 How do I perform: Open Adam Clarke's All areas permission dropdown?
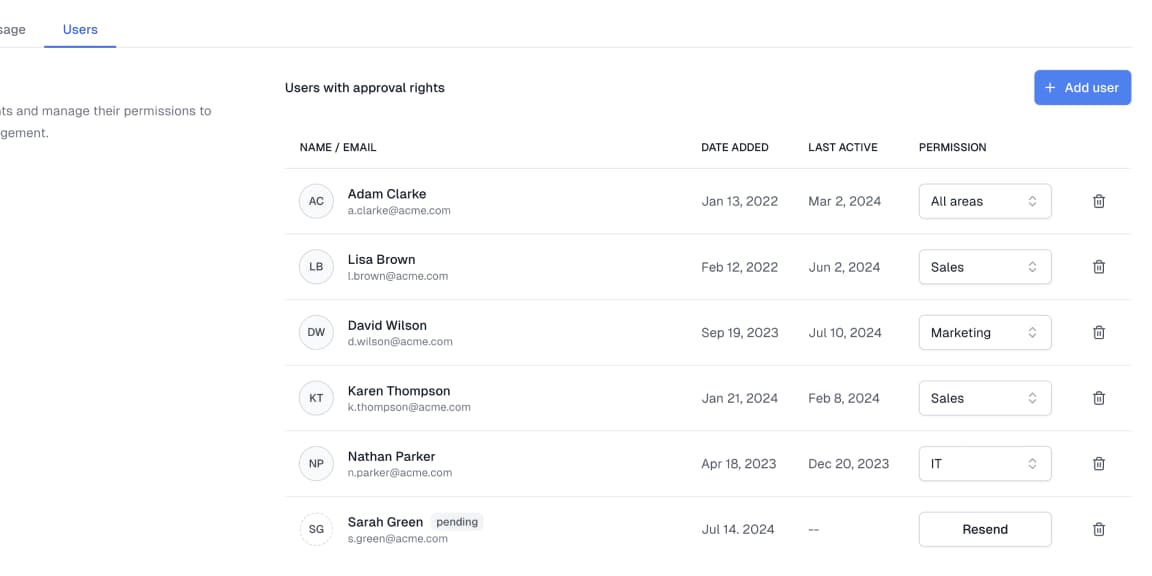[x=984, y=201]
